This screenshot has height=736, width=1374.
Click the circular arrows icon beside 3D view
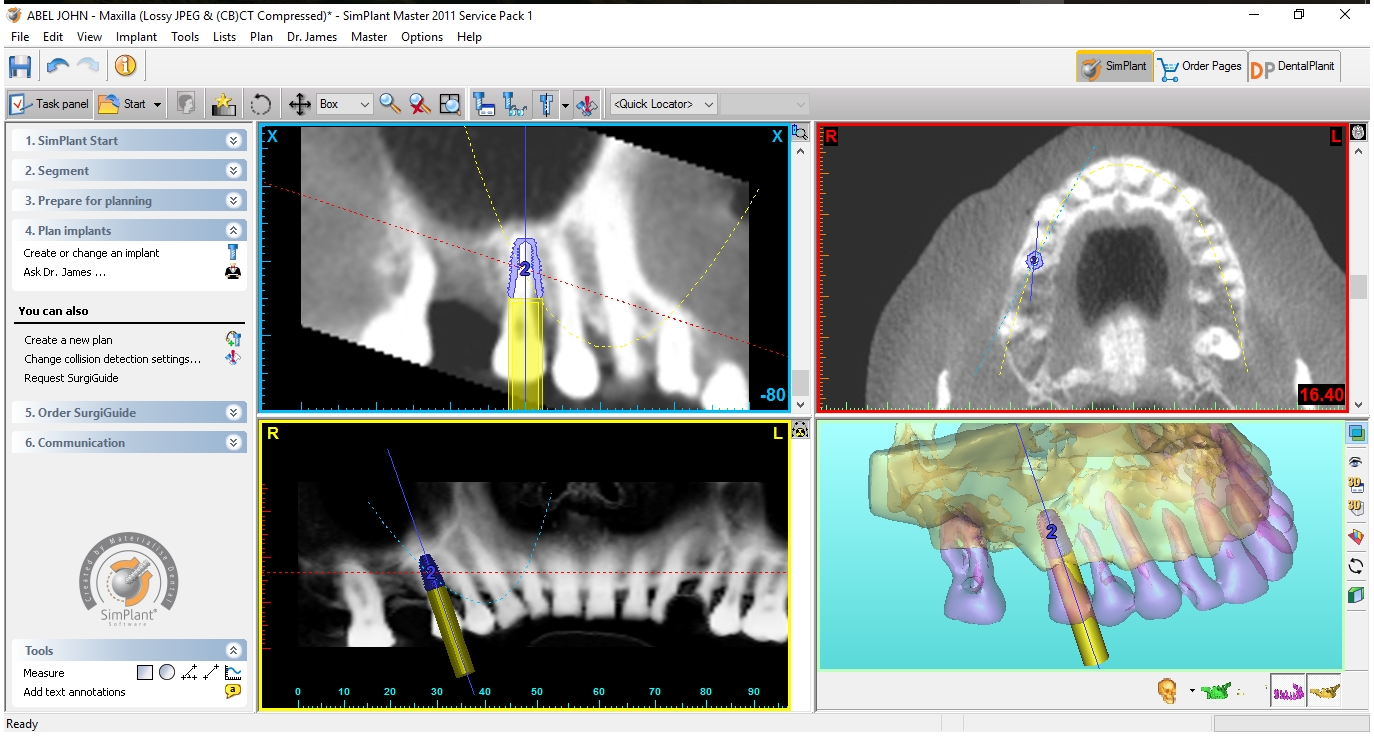[x=1356, y=566]
